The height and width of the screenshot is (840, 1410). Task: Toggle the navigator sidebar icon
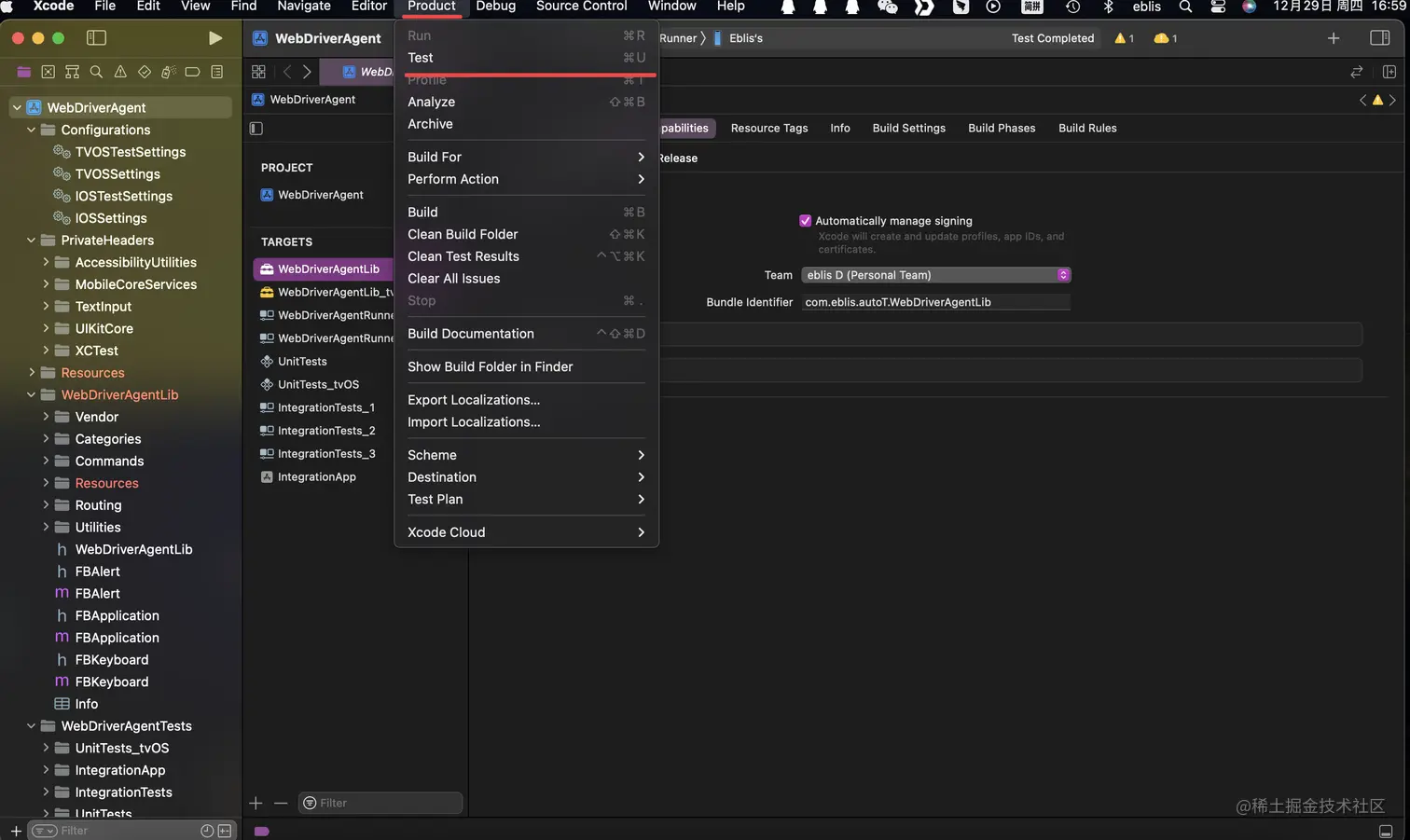pyautogui.click(x=96, y=38)
